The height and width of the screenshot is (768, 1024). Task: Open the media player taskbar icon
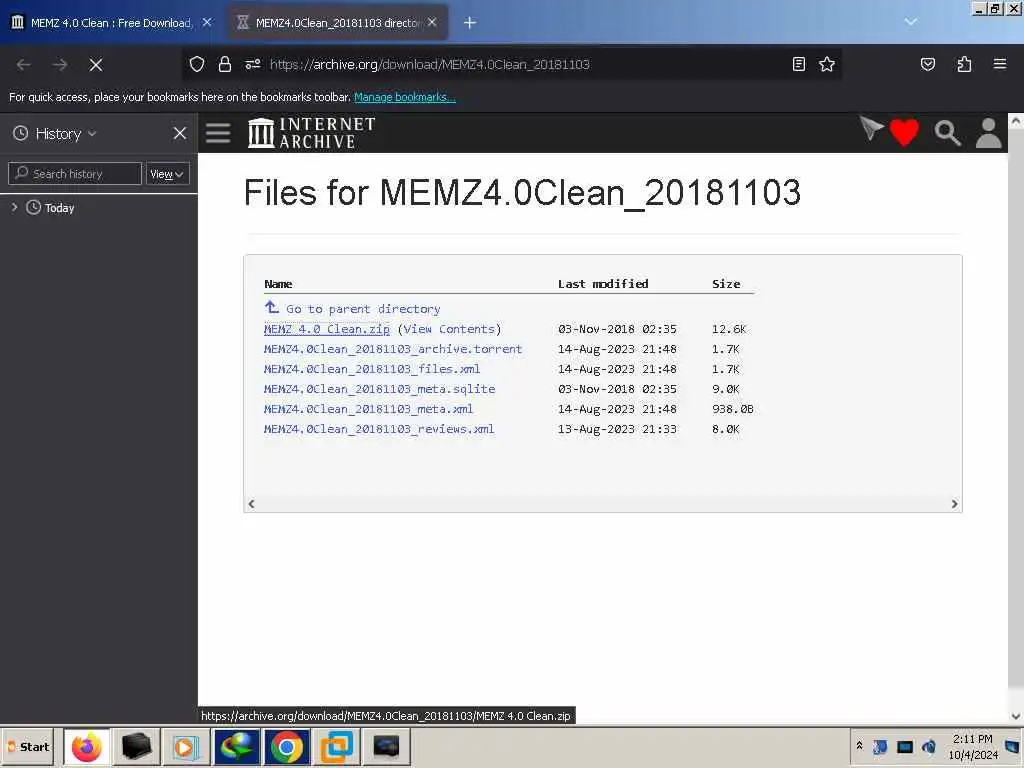[185, 746]
